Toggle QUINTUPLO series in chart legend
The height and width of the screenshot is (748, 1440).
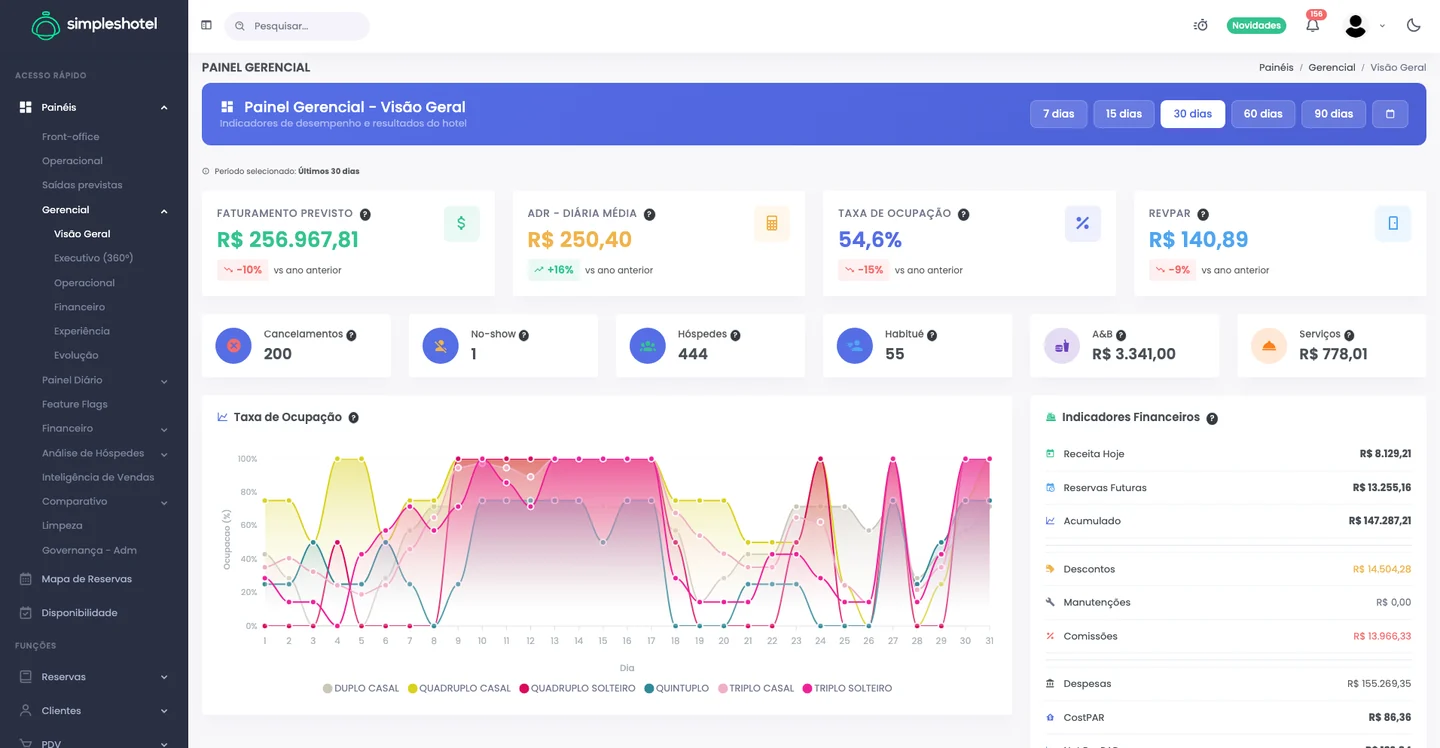pyautogui.click(x=677, y=688)
